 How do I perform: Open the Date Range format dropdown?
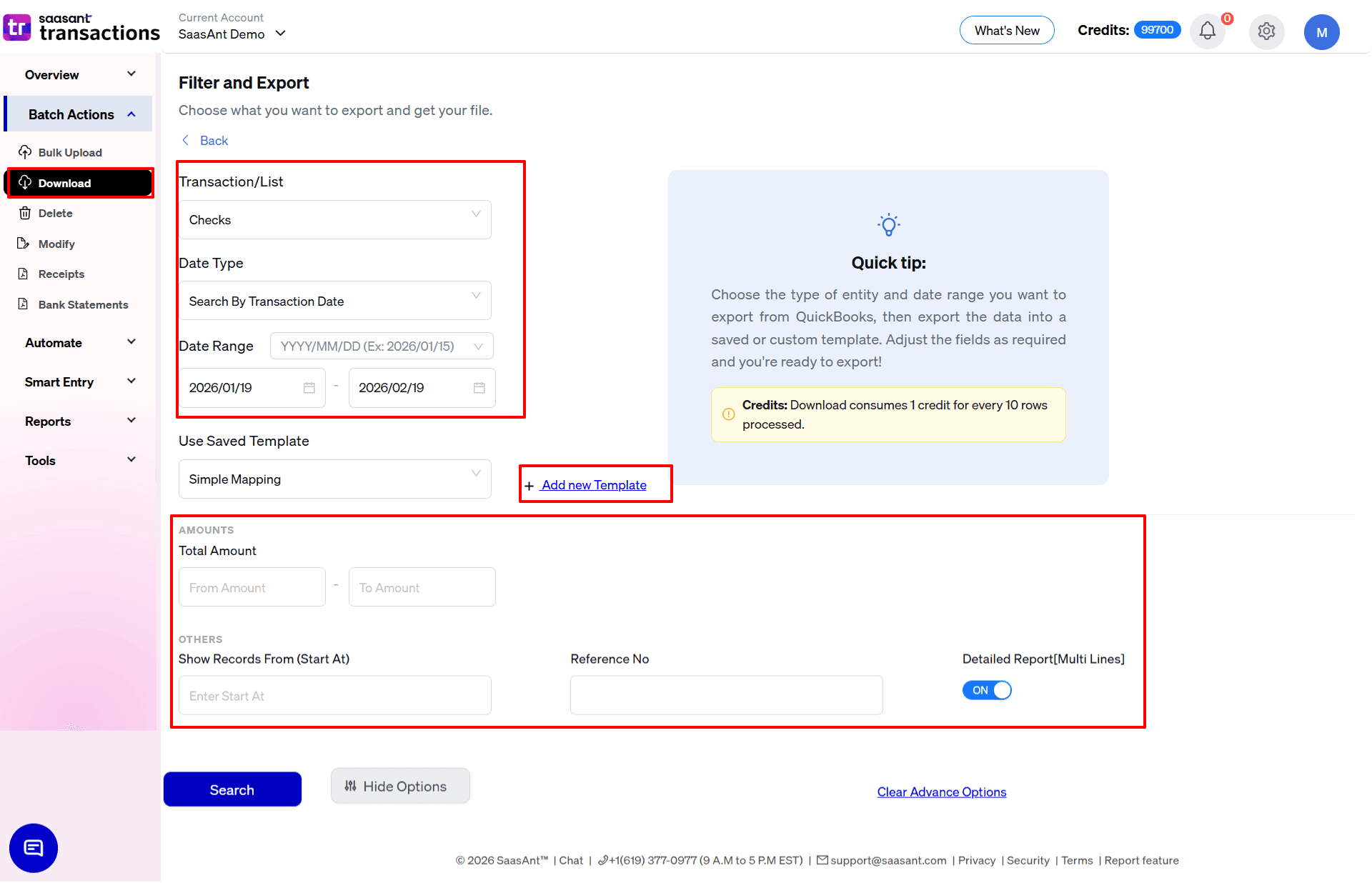coord(382,346)
